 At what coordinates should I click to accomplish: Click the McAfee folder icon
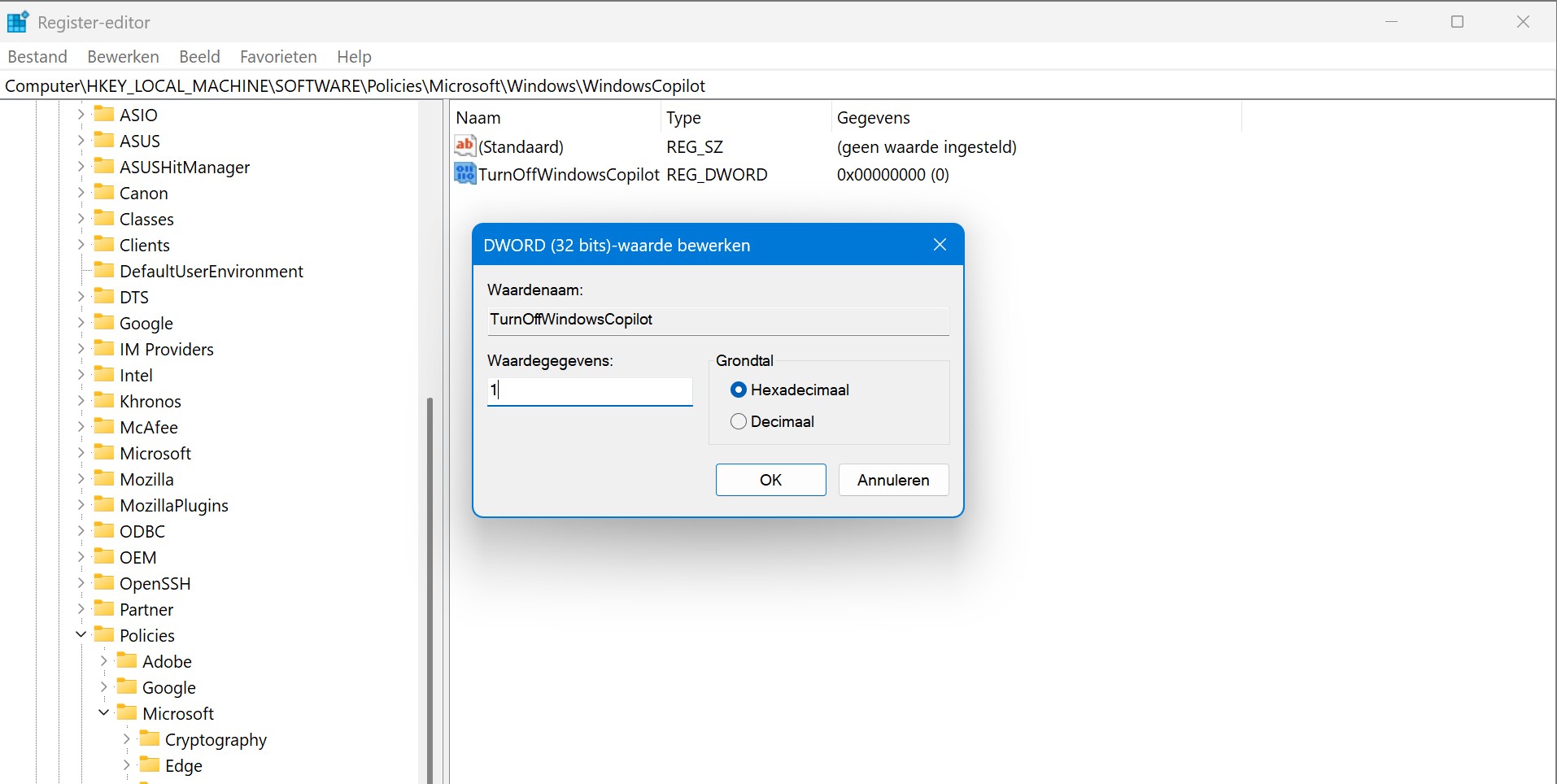coord(104,426)
